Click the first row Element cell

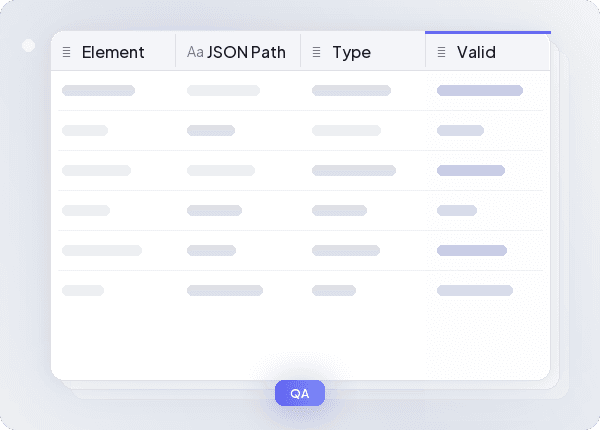[98, 91]
